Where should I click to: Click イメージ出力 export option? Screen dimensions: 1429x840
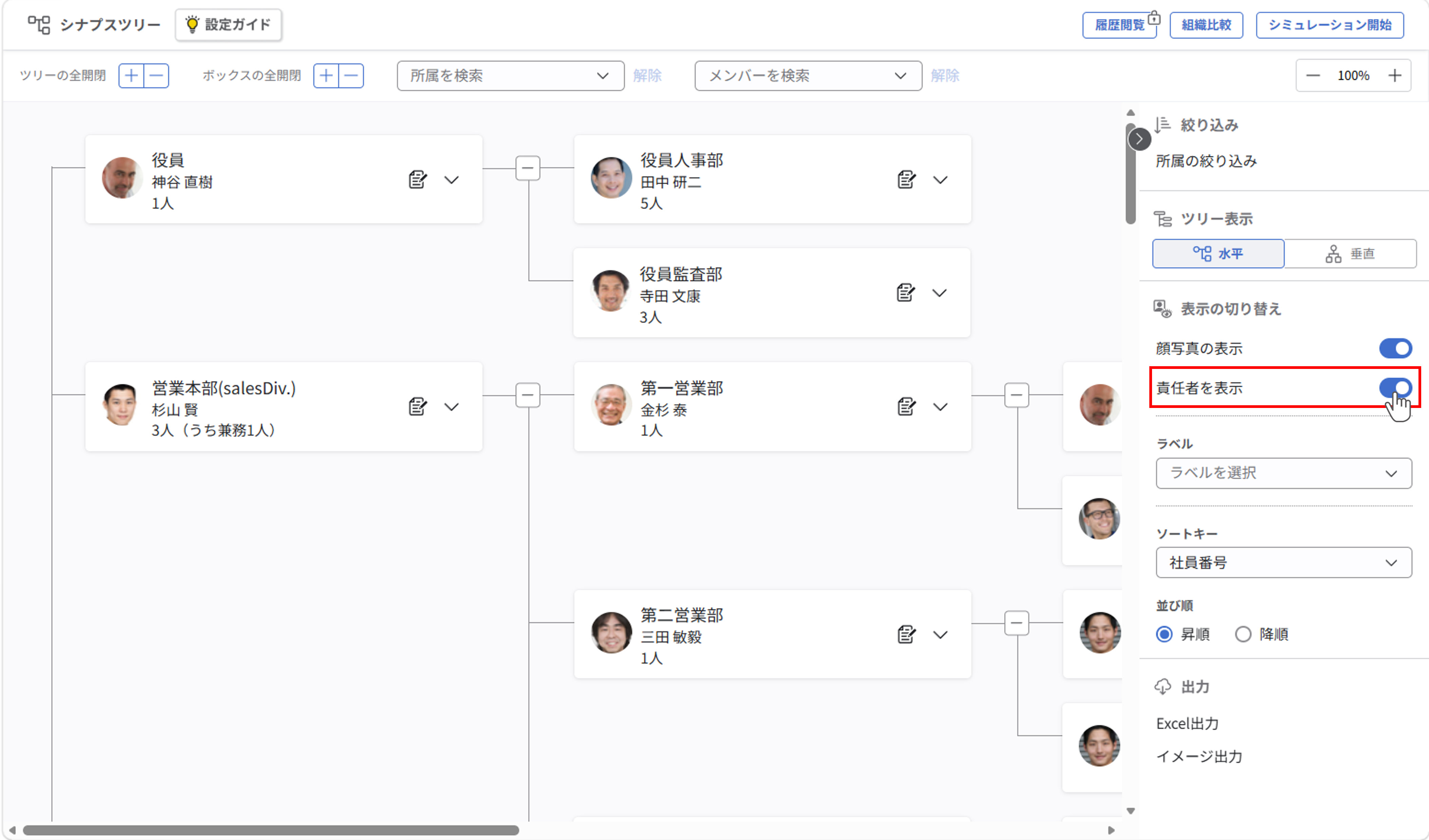coord(1199,757)
